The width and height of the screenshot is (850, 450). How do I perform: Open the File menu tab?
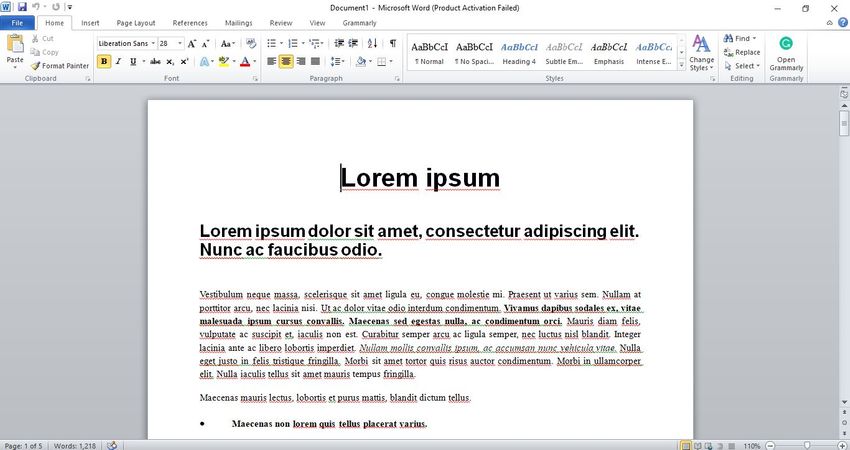tap(17, 22)
